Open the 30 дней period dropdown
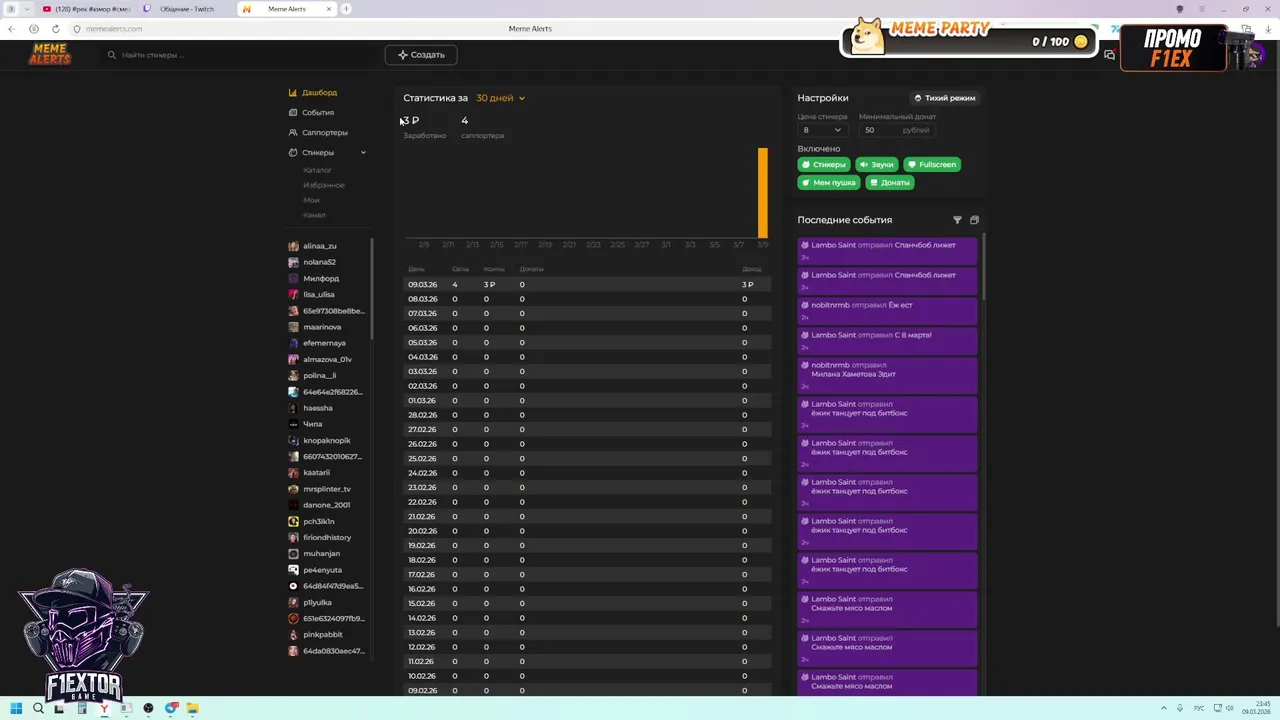This screenshot has width=1280, height=720. (x=500, y=98)
